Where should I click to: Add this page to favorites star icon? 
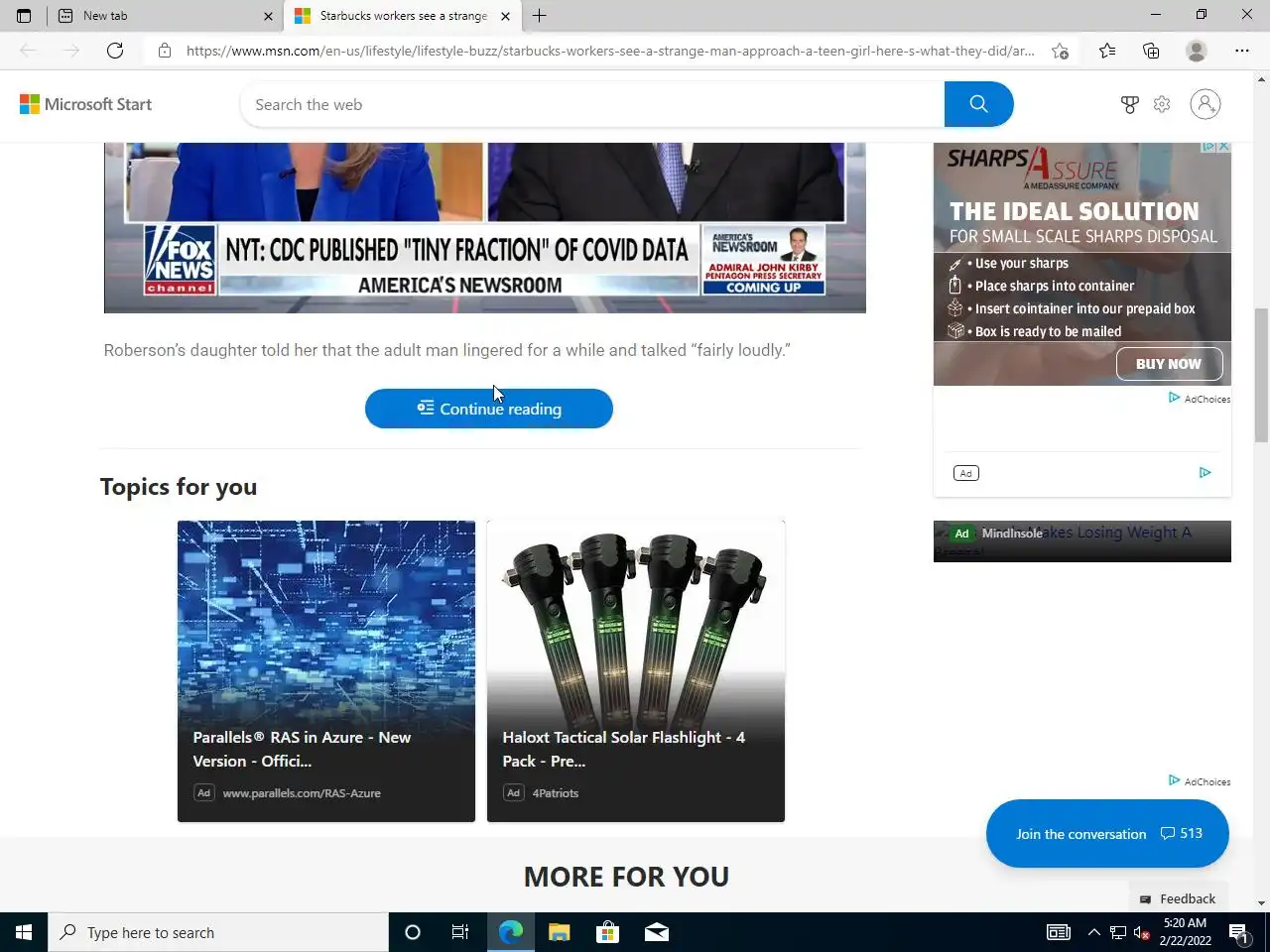coord(1060,51)
